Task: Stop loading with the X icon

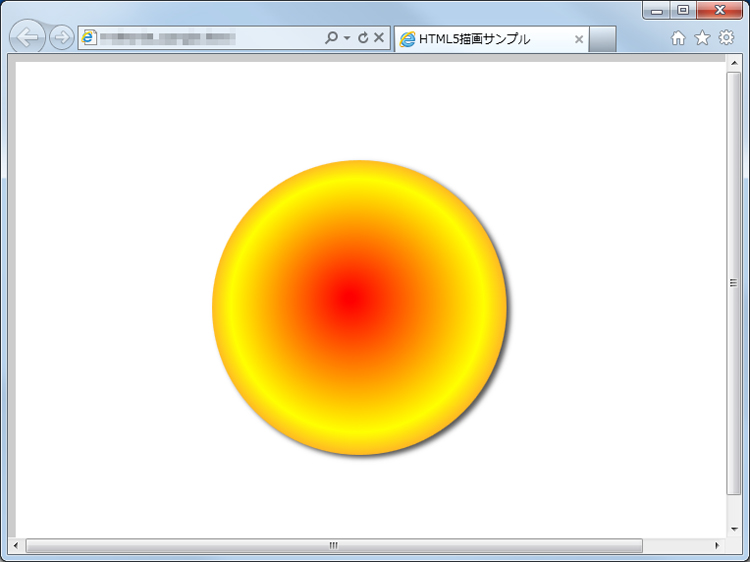Action: click(x=379, y=37)
